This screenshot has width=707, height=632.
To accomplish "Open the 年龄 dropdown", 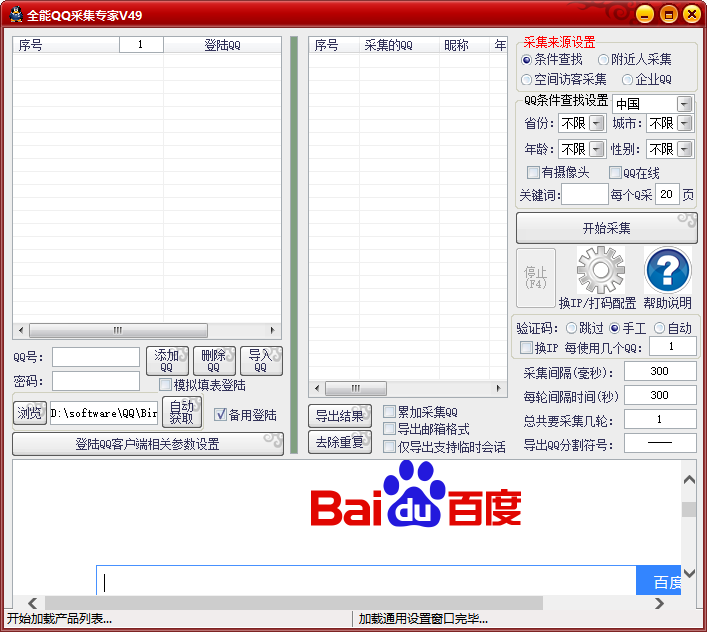I will click(597, 149).
